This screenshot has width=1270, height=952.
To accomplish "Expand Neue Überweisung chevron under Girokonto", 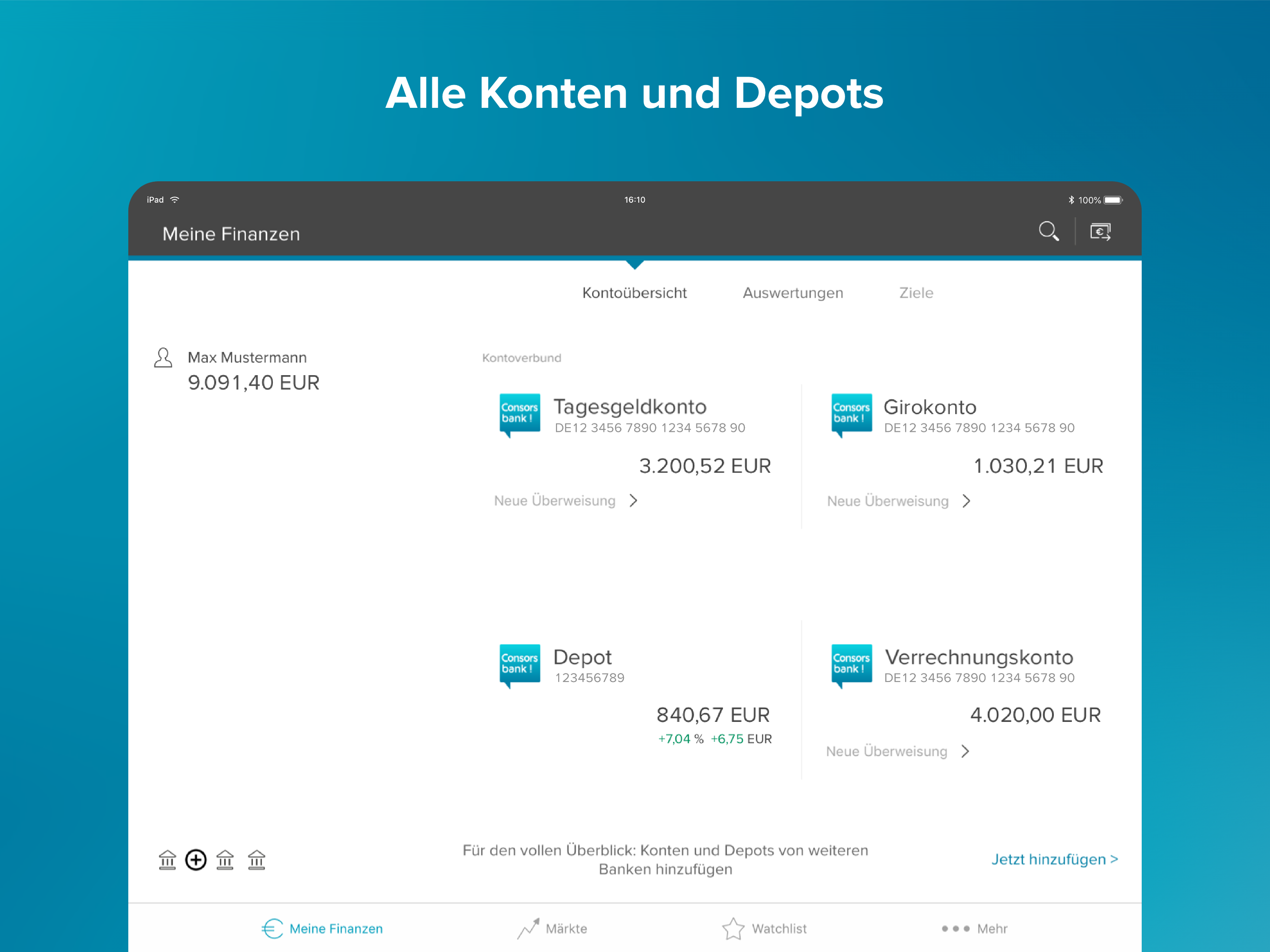I will tap(966, 501).
